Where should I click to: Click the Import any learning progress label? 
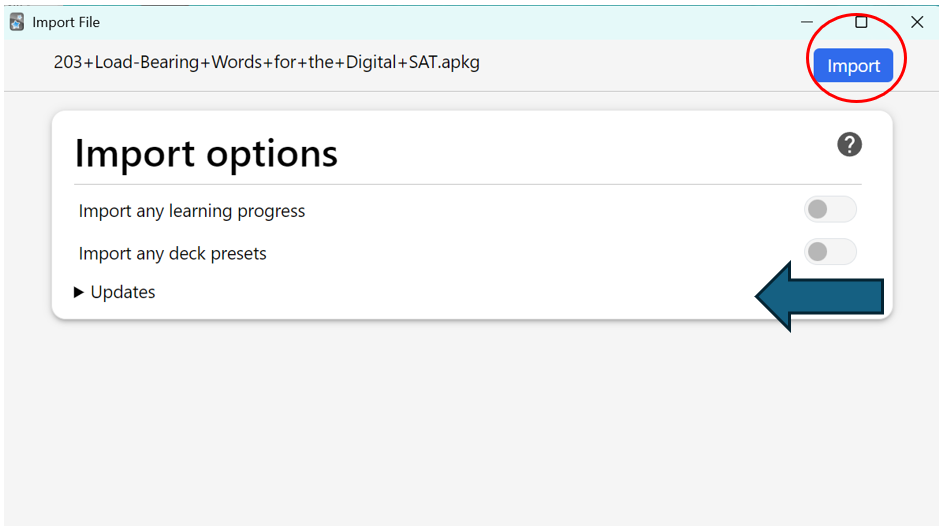point(192,211)
